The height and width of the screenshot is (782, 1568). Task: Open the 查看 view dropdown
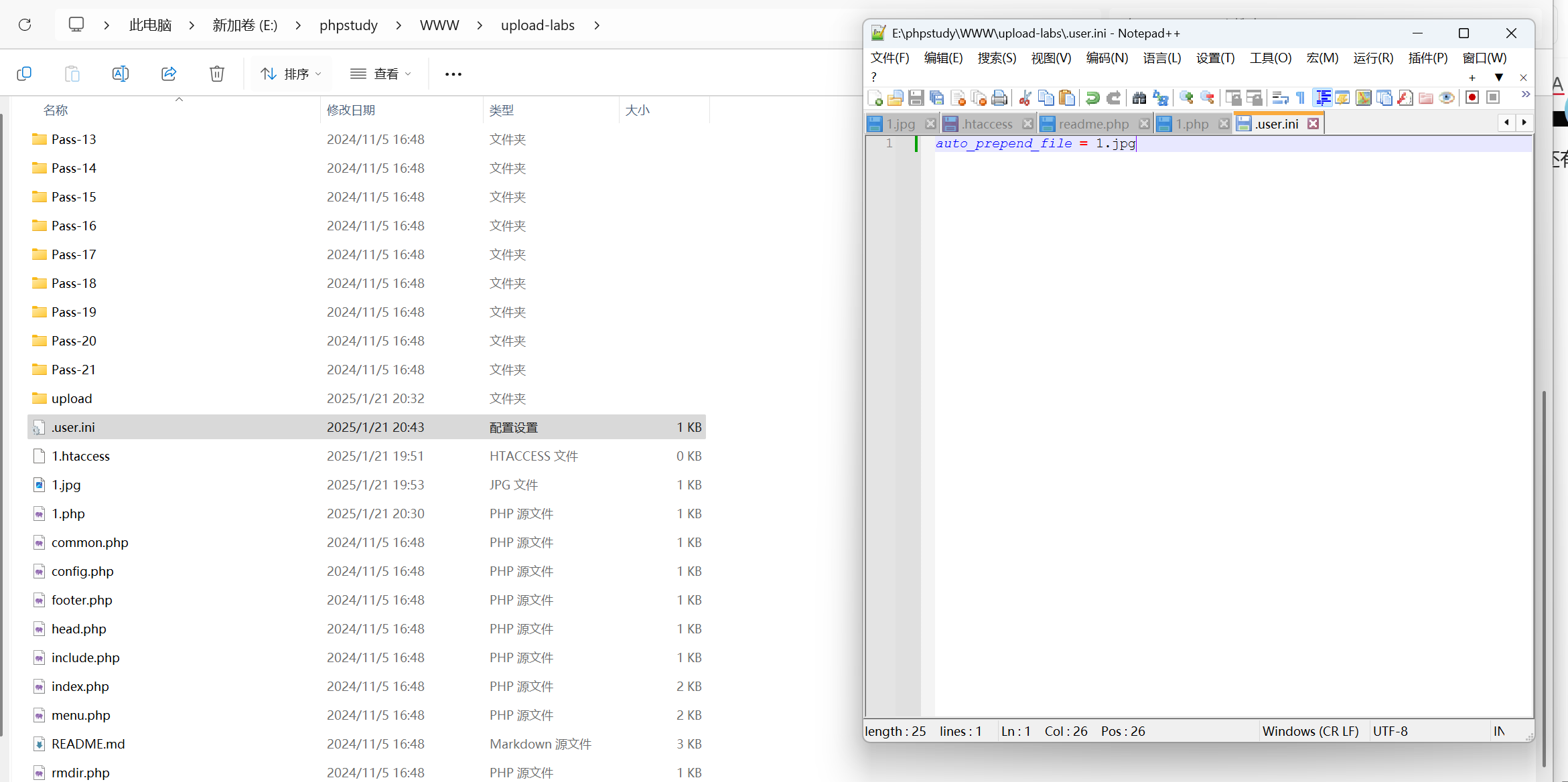click(x=380, y=74)
